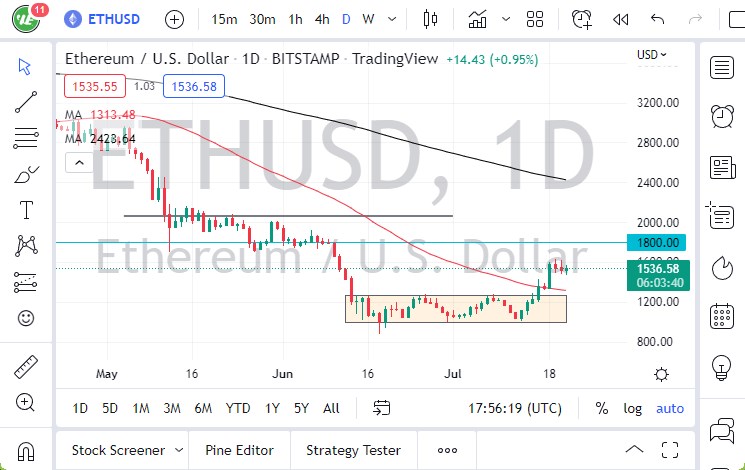Open the Stock Screener tab
This screenshot has width=745, height=470.
pos(118,450)
